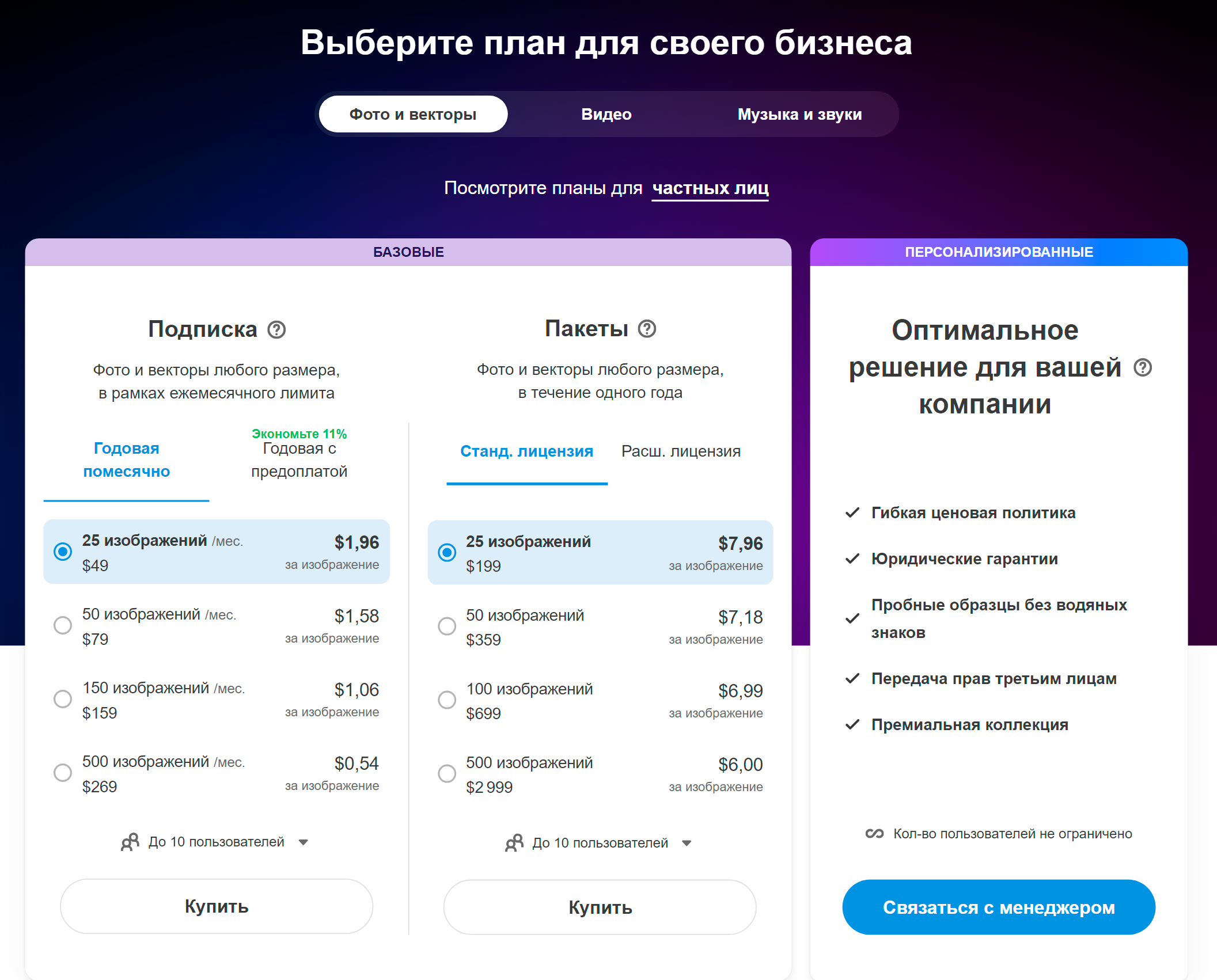Viewport: 1217px width, 980px height.
Task: Select subscription 25 изображений /мес. for $49
Action: [x=217, y=552]
